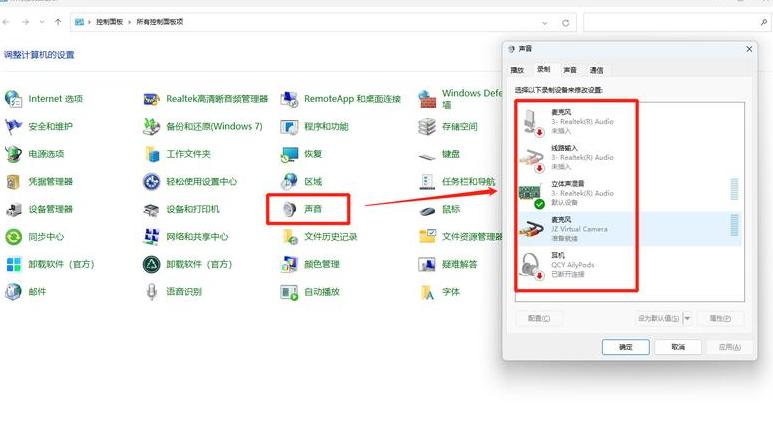This screenshot has width=773, height=440.
Task: Open the 语音识别 microphone icon
Action: pyautogui.click(x=151, y=292)
